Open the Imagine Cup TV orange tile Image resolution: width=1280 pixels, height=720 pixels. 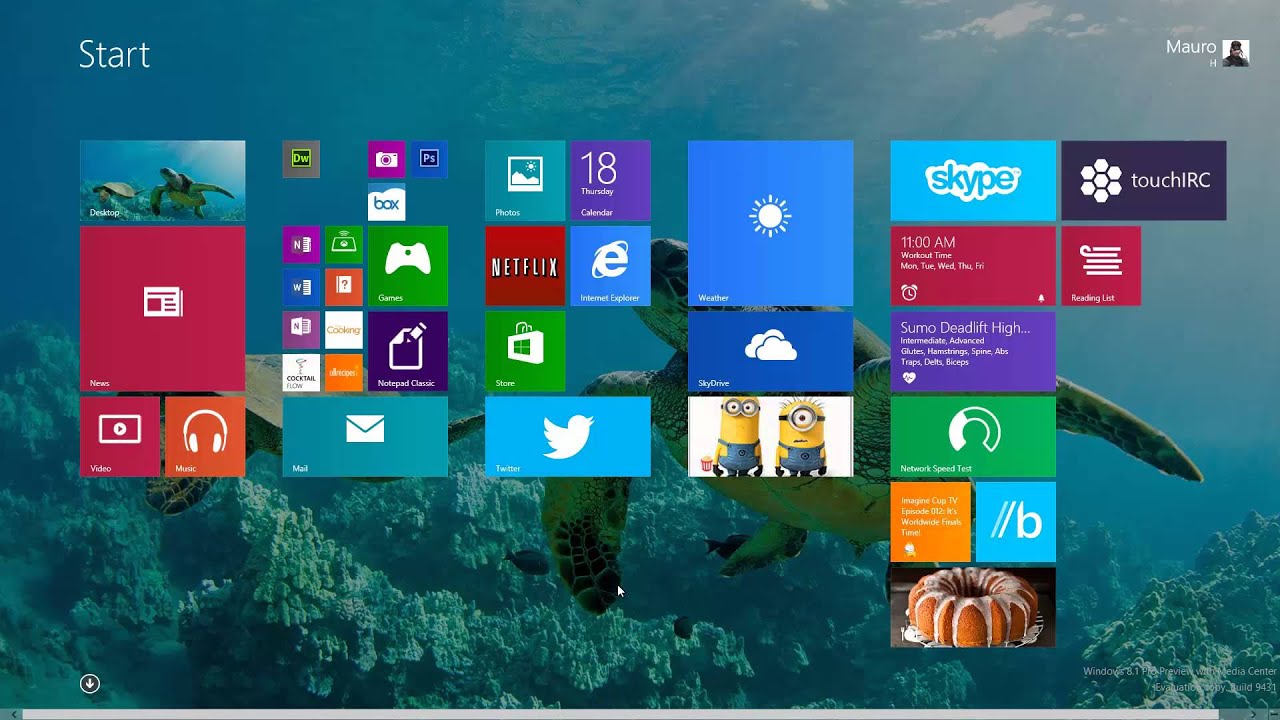click(930, 522)
